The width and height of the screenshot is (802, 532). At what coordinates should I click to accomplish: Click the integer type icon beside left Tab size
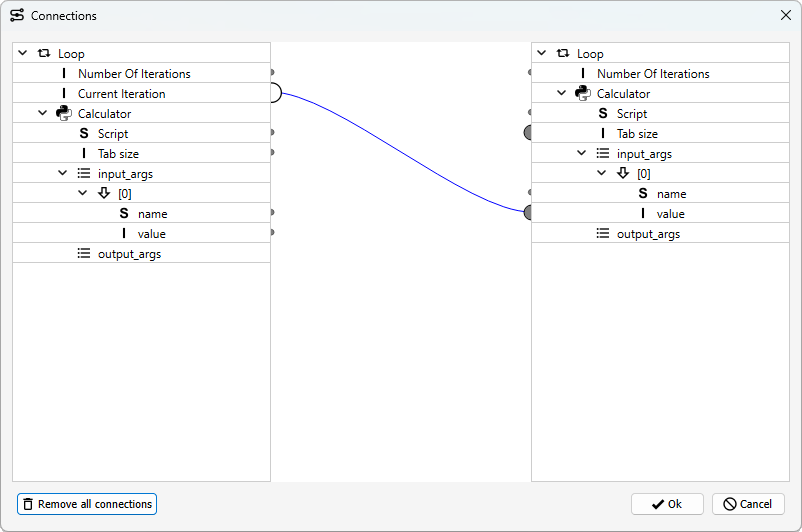[84, 153]
